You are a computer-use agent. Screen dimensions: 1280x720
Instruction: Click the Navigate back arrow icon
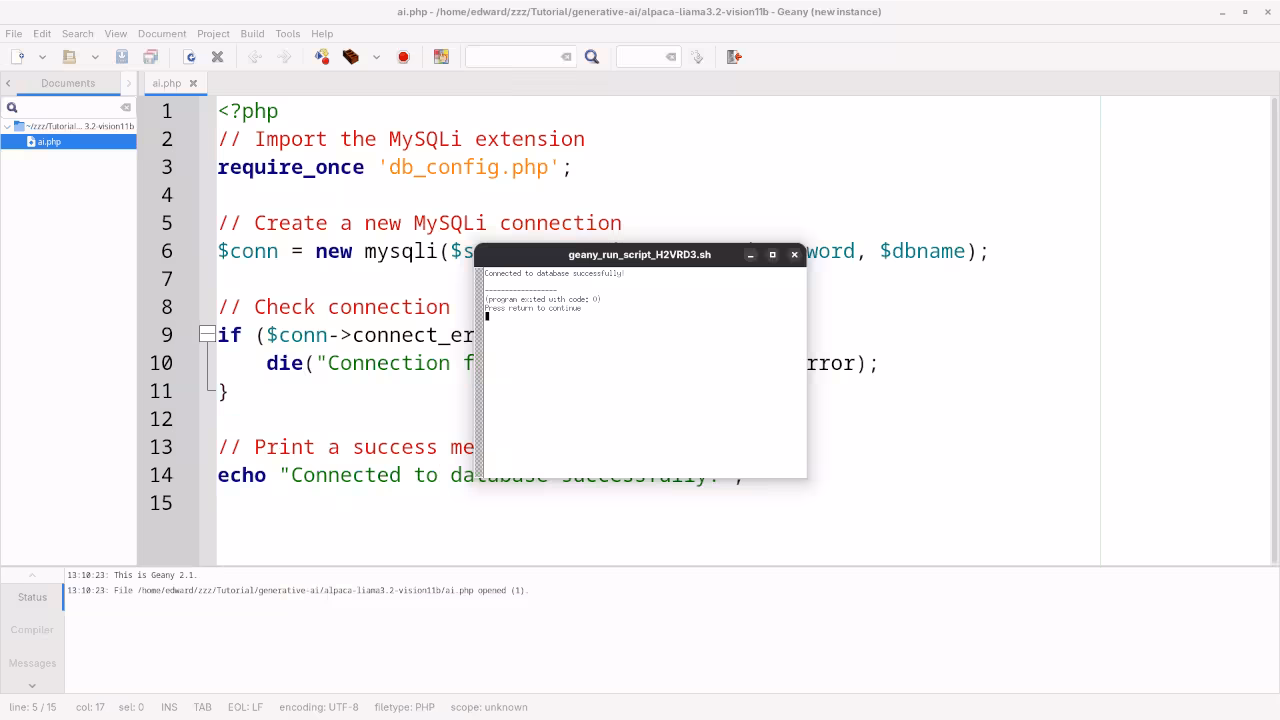pyautogui.click(x=255, y=57)
